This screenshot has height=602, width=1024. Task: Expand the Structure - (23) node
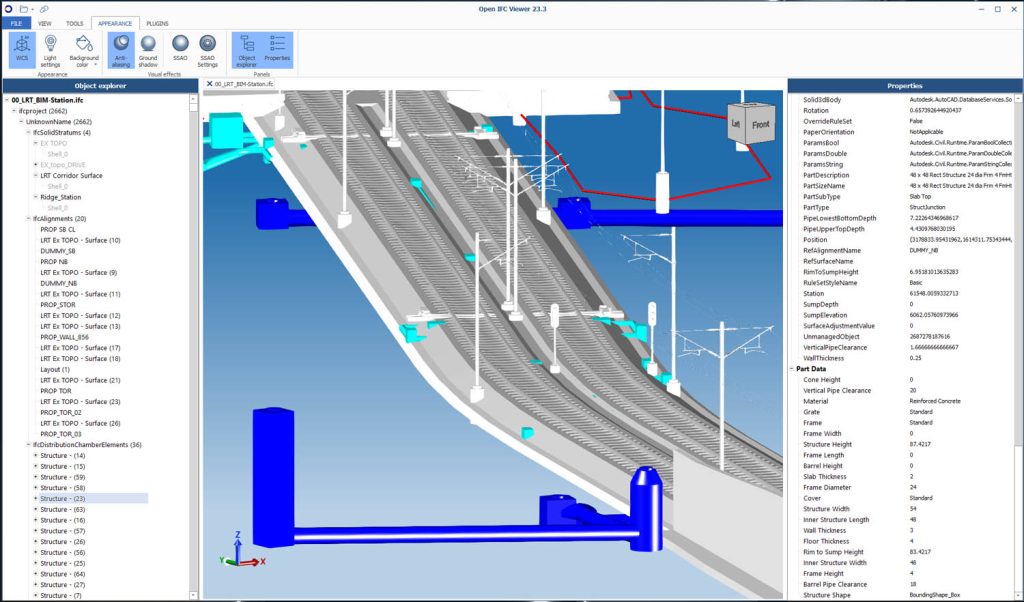pos(36,498)
